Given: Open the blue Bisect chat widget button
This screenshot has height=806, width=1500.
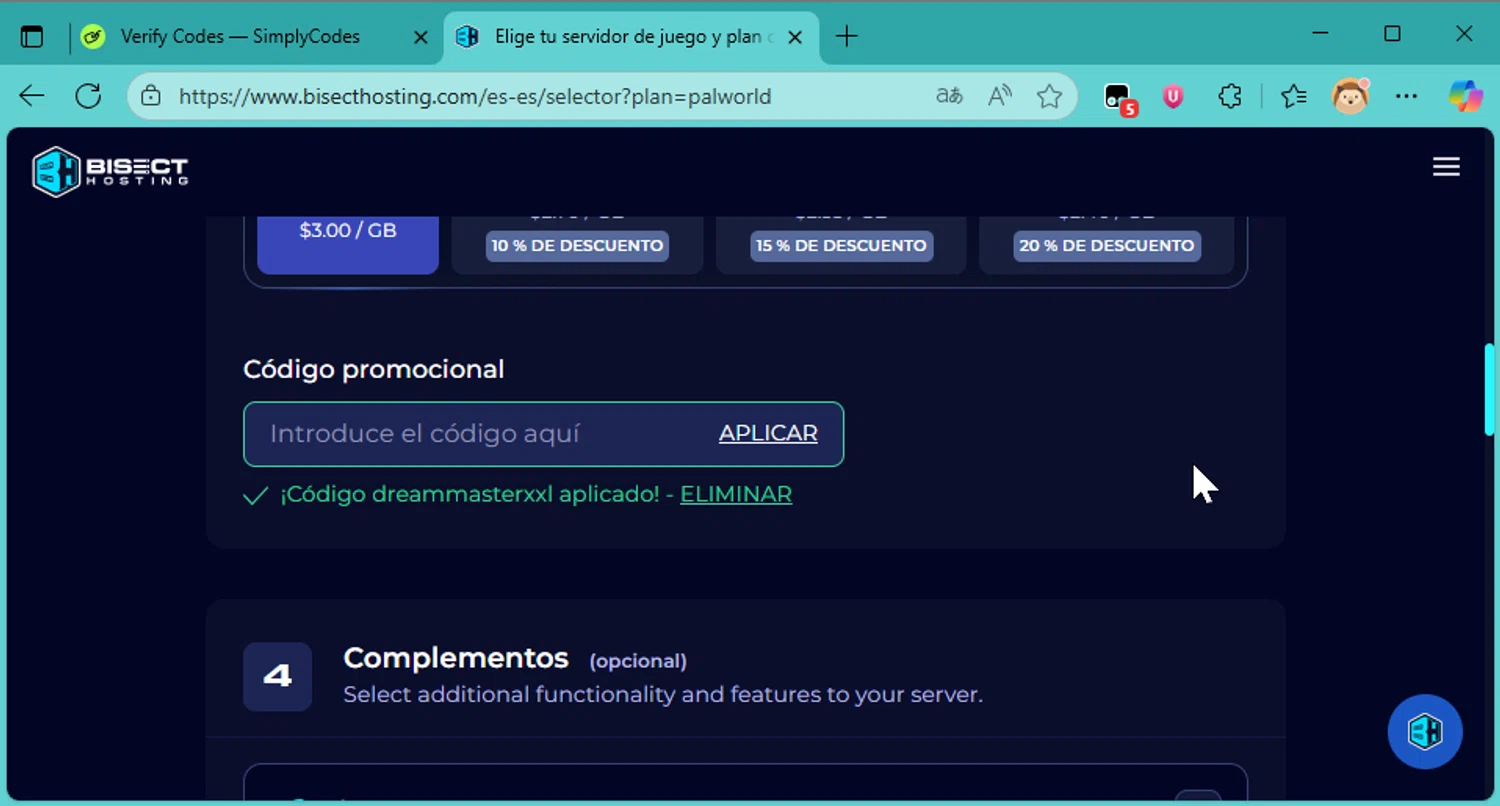Looking at the screenshot, I should click(1425, 732).
